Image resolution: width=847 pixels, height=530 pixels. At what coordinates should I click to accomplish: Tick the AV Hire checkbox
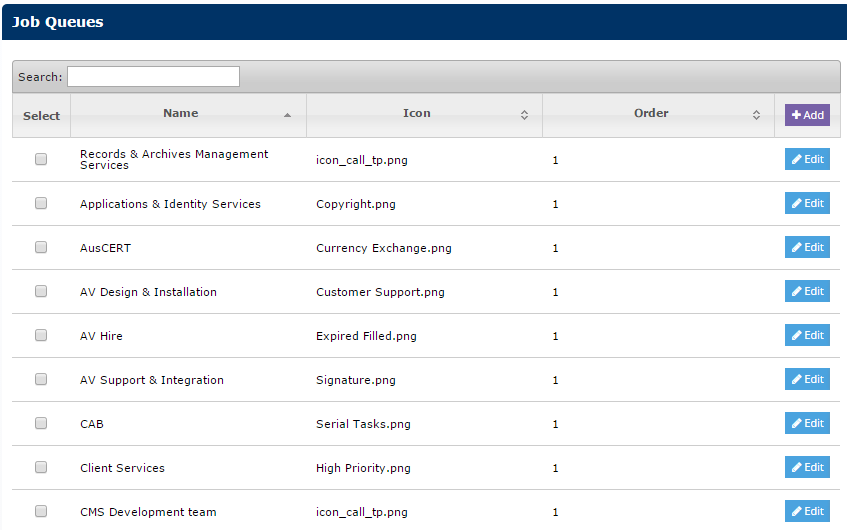tap(41, 335)
